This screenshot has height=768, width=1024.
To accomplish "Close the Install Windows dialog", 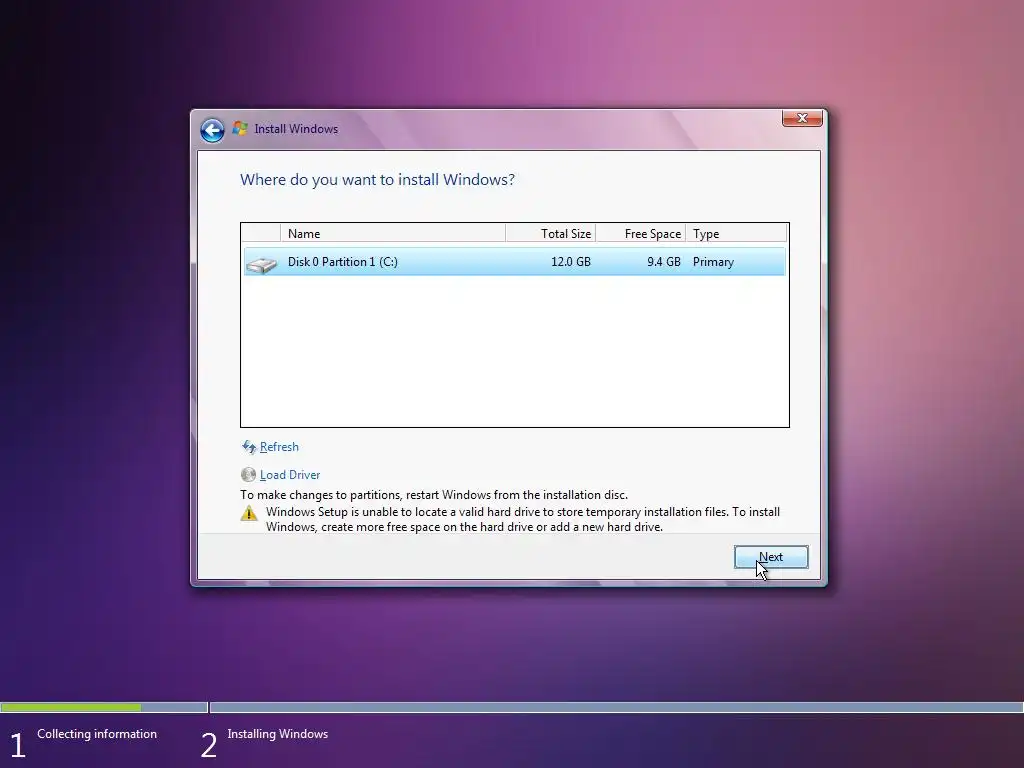I will (802, 118).
